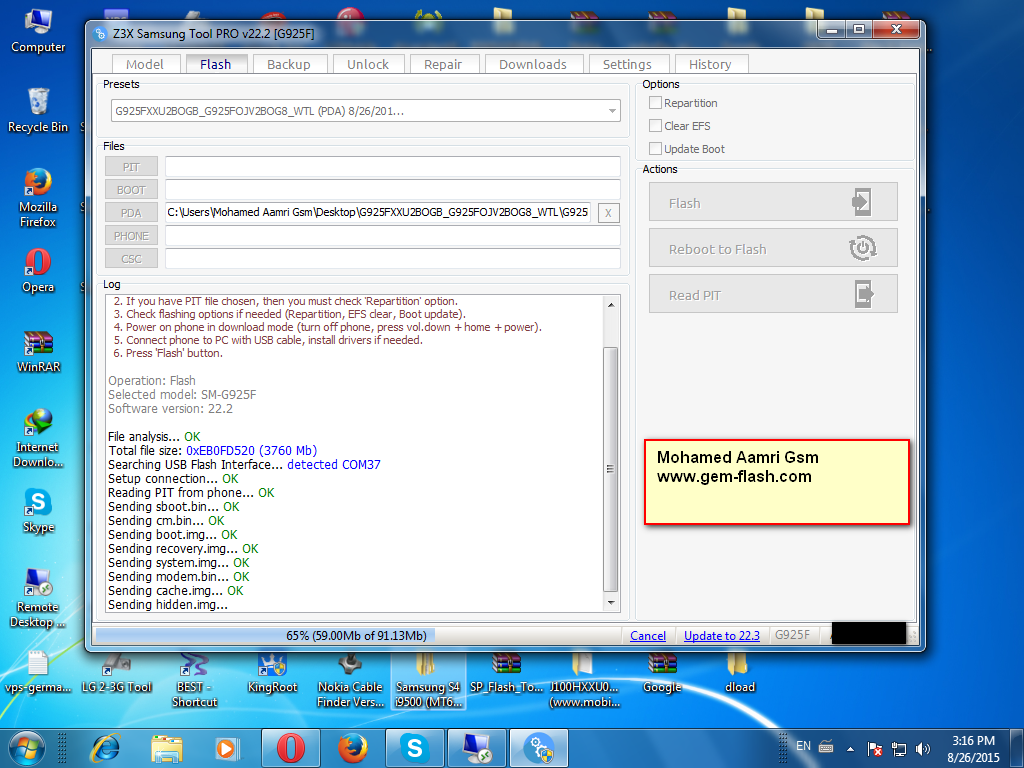Viewport: 1024px width, 768px height.
Task: Click the Cancel link
Action: (x=648, y=635)
